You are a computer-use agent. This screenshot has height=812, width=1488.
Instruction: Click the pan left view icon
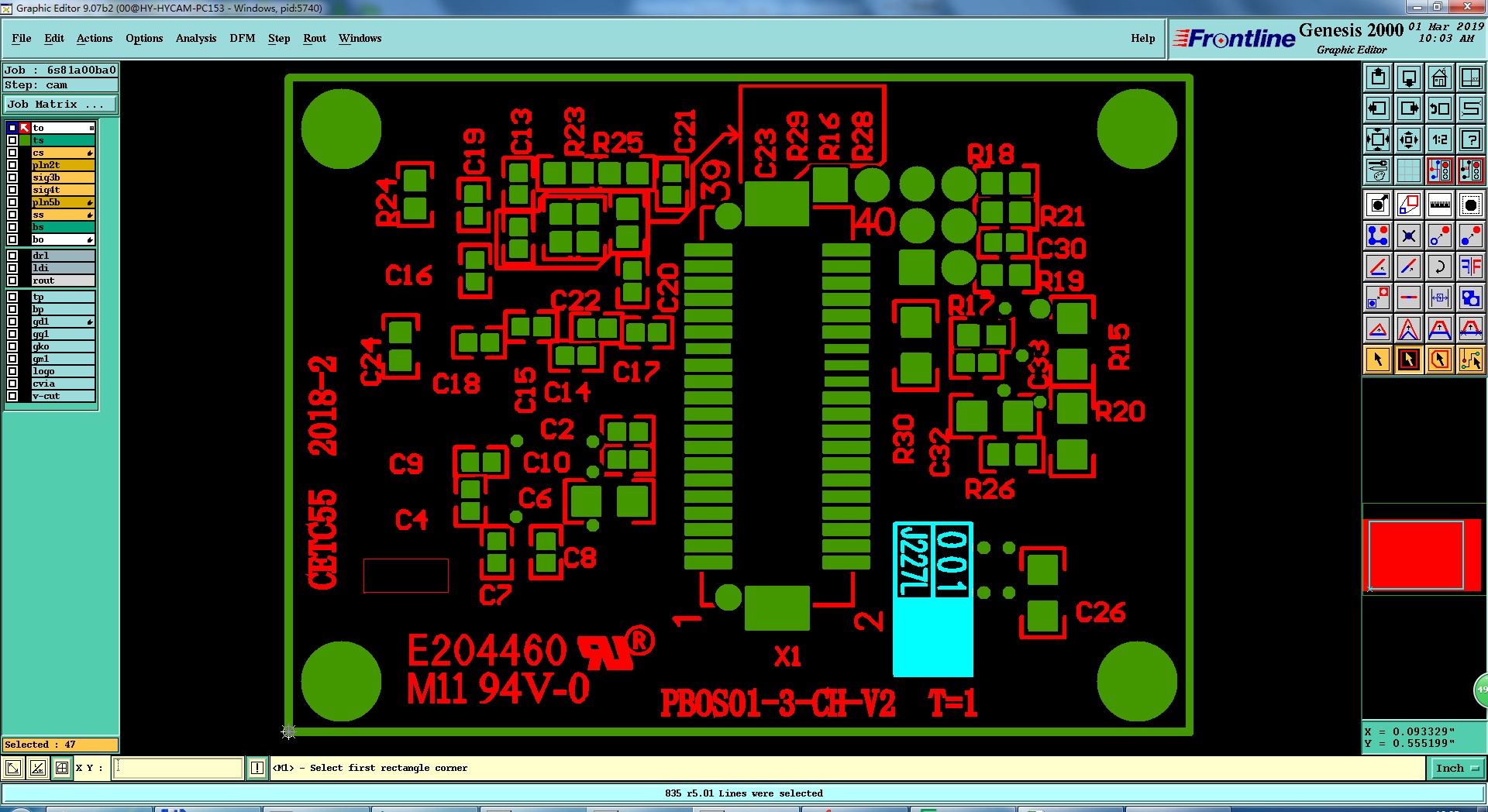[x=1378, y=108]
